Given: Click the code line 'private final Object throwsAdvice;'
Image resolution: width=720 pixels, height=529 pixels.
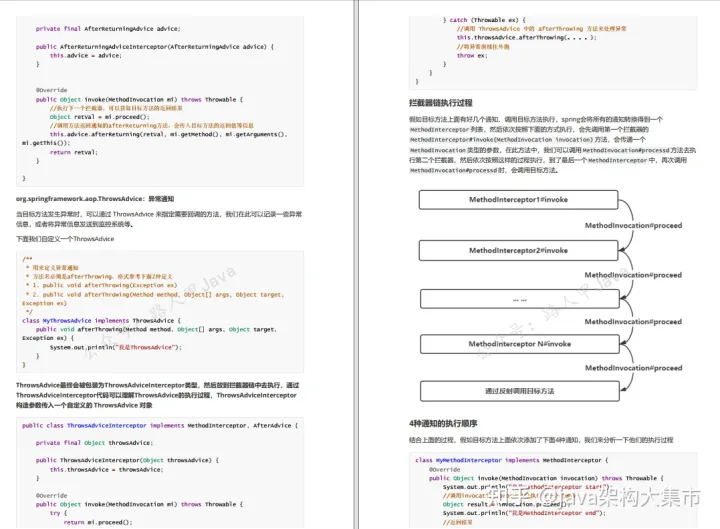Looking at the screenshot, I should point(94,443).
